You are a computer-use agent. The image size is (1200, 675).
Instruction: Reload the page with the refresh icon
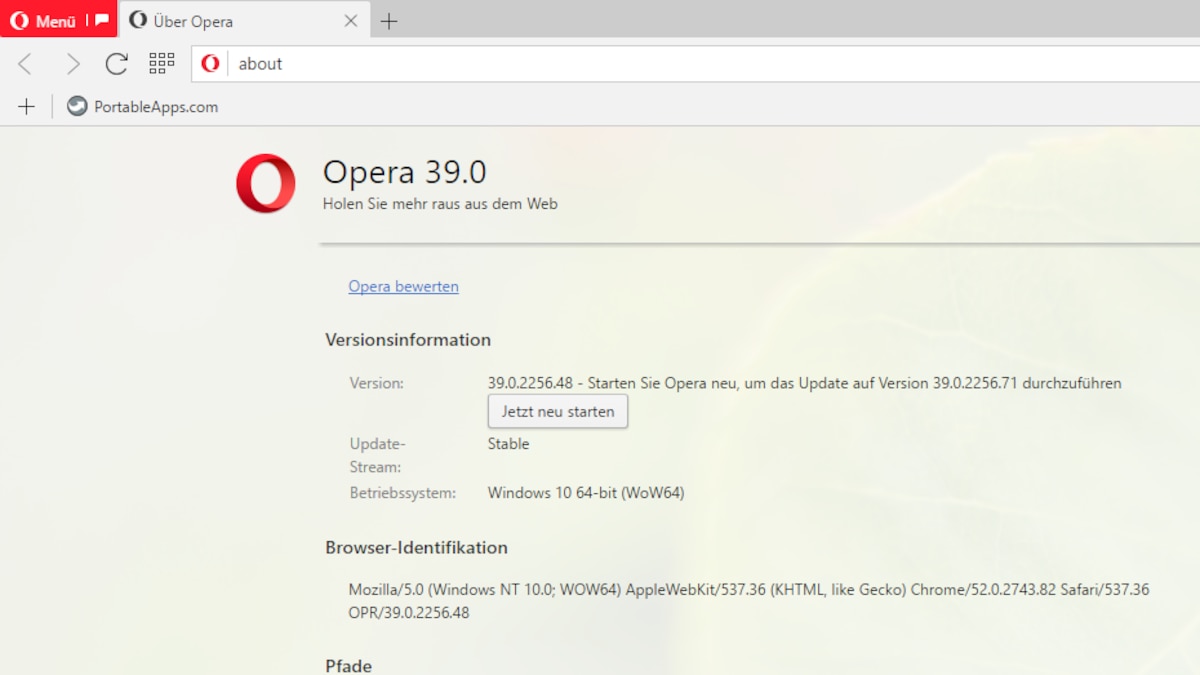[x=117, y=64]
